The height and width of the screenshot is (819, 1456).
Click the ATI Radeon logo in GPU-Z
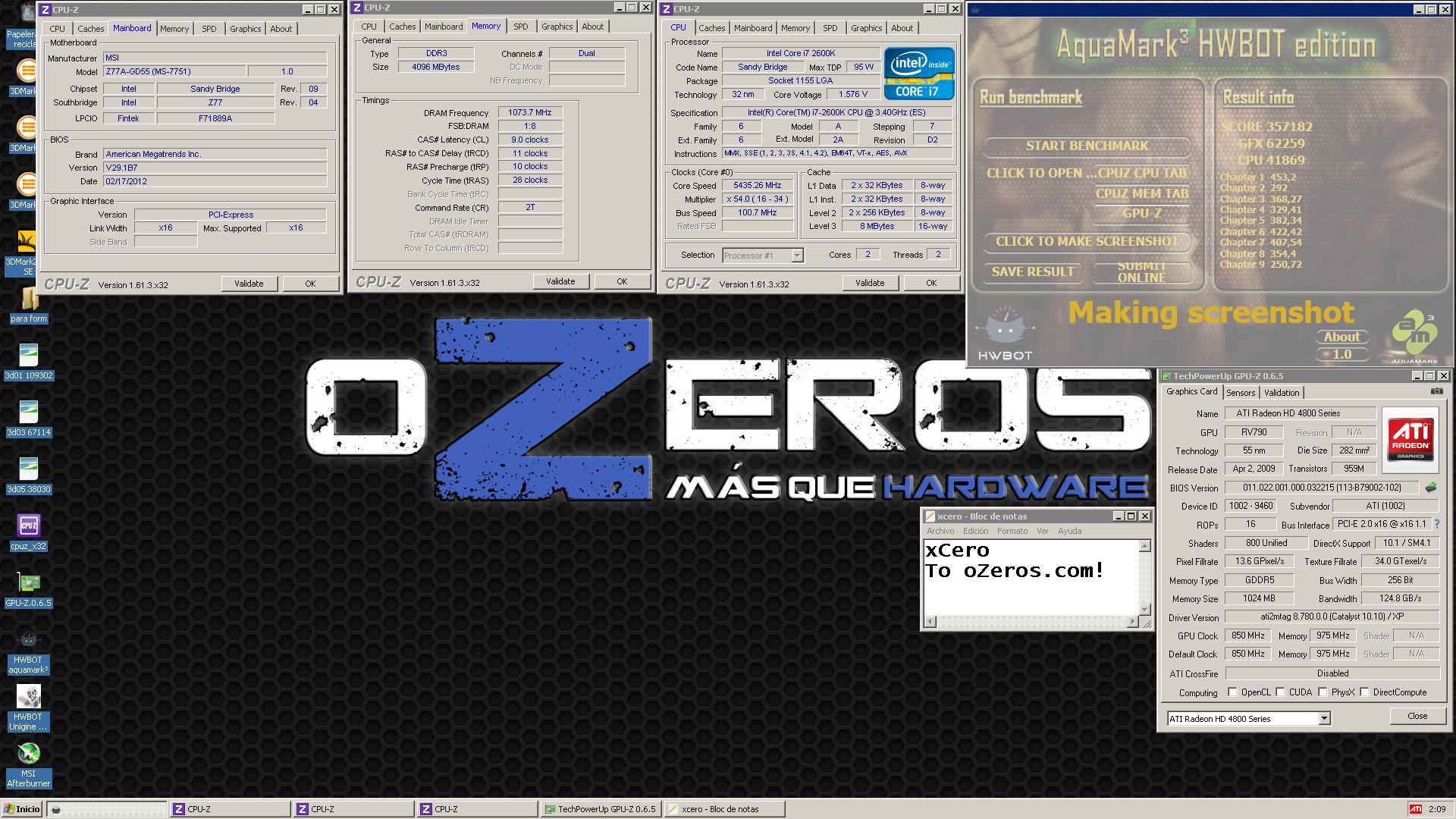[x=1410, y=440]
